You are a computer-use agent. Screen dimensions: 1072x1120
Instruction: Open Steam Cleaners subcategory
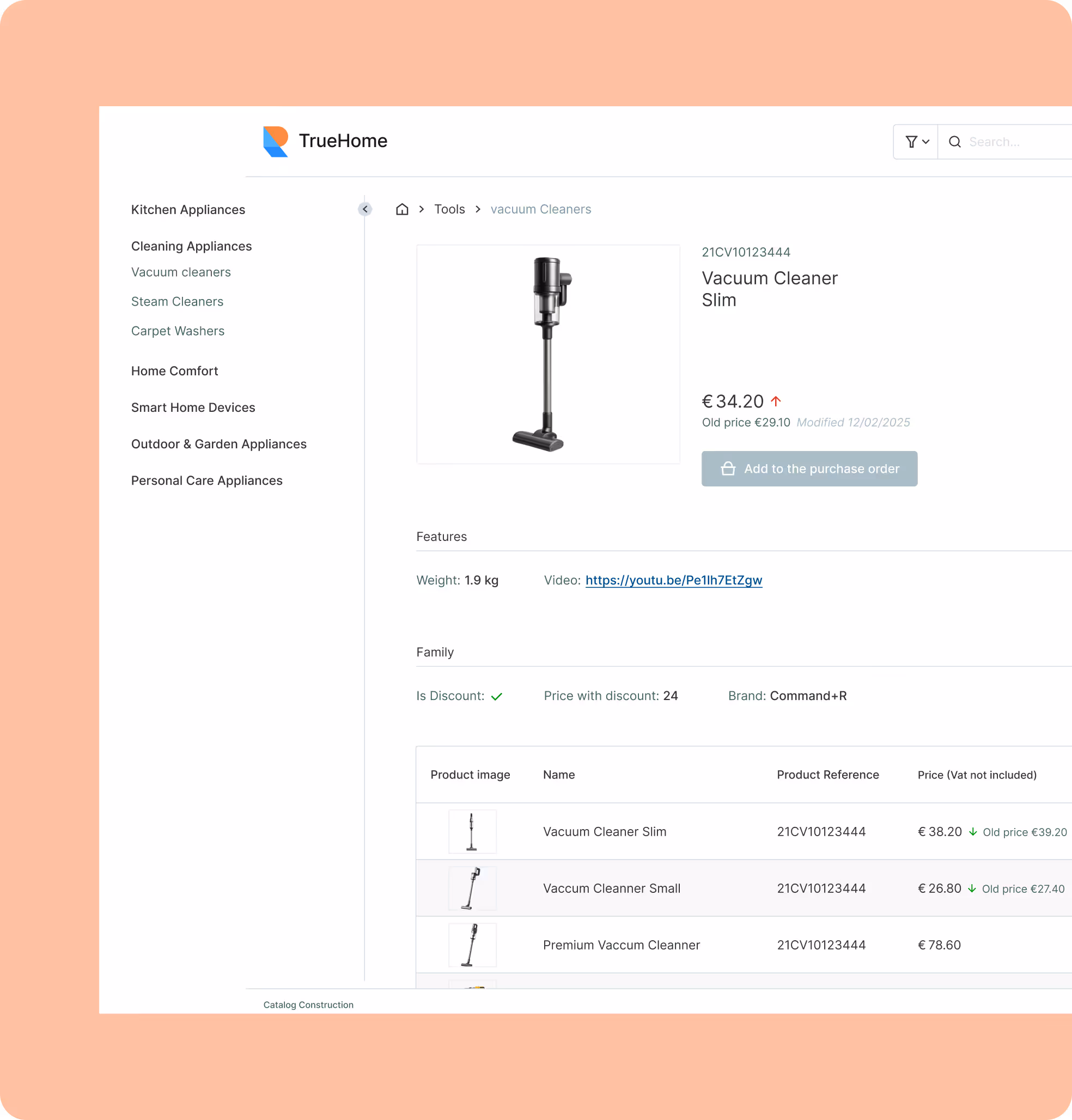177,302
